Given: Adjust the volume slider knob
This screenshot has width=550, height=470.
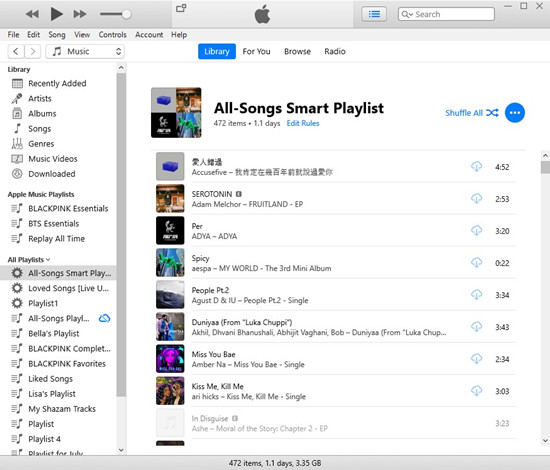Looking at the screenshot, I should click(126, 14).
